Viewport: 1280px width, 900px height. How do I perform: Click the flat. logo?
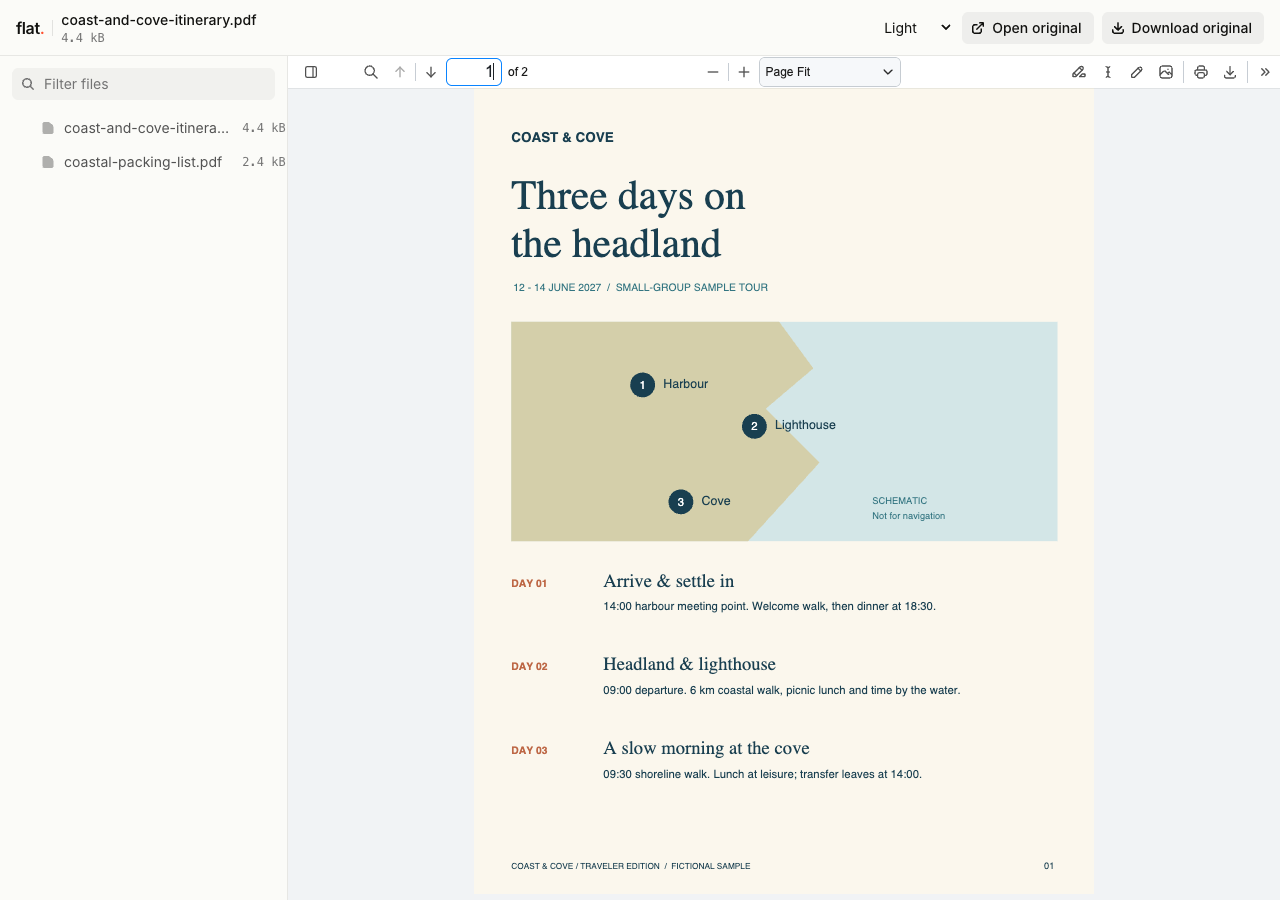[x=30, y=28]
